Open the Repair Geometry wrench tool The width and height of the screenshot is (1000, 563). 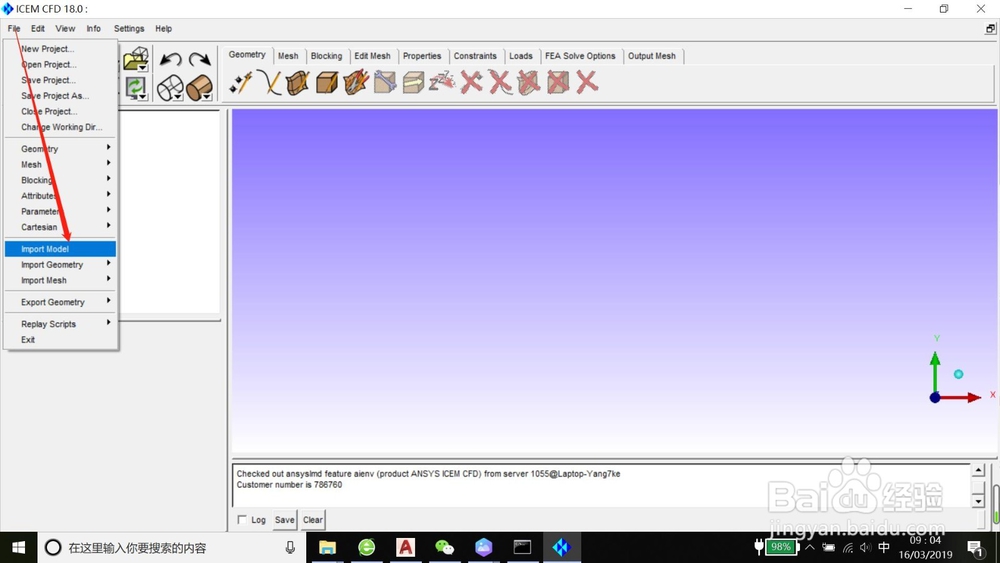coord(385,83)
